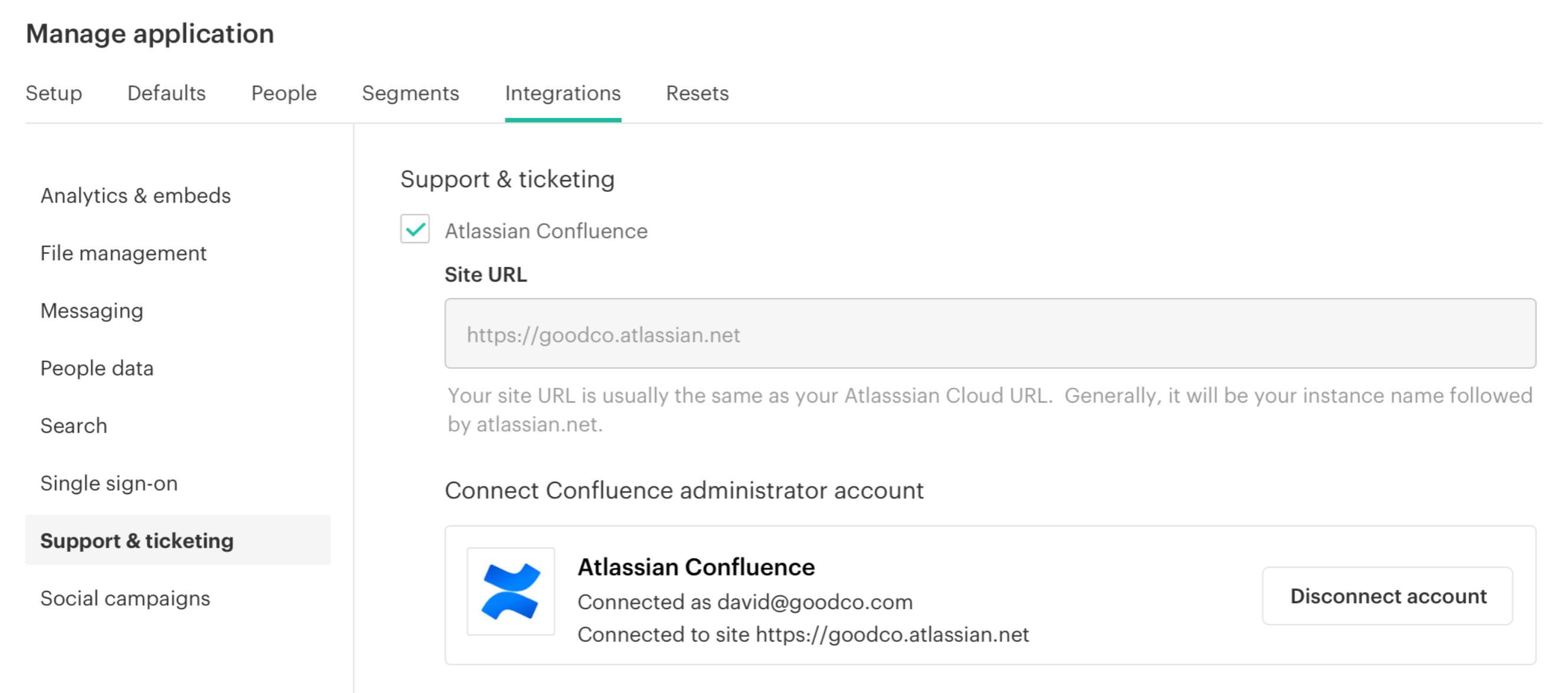Image resolution: width=1568 pixels, height=693 pixels.
Task: Go to the People tab
Action: 283,93
